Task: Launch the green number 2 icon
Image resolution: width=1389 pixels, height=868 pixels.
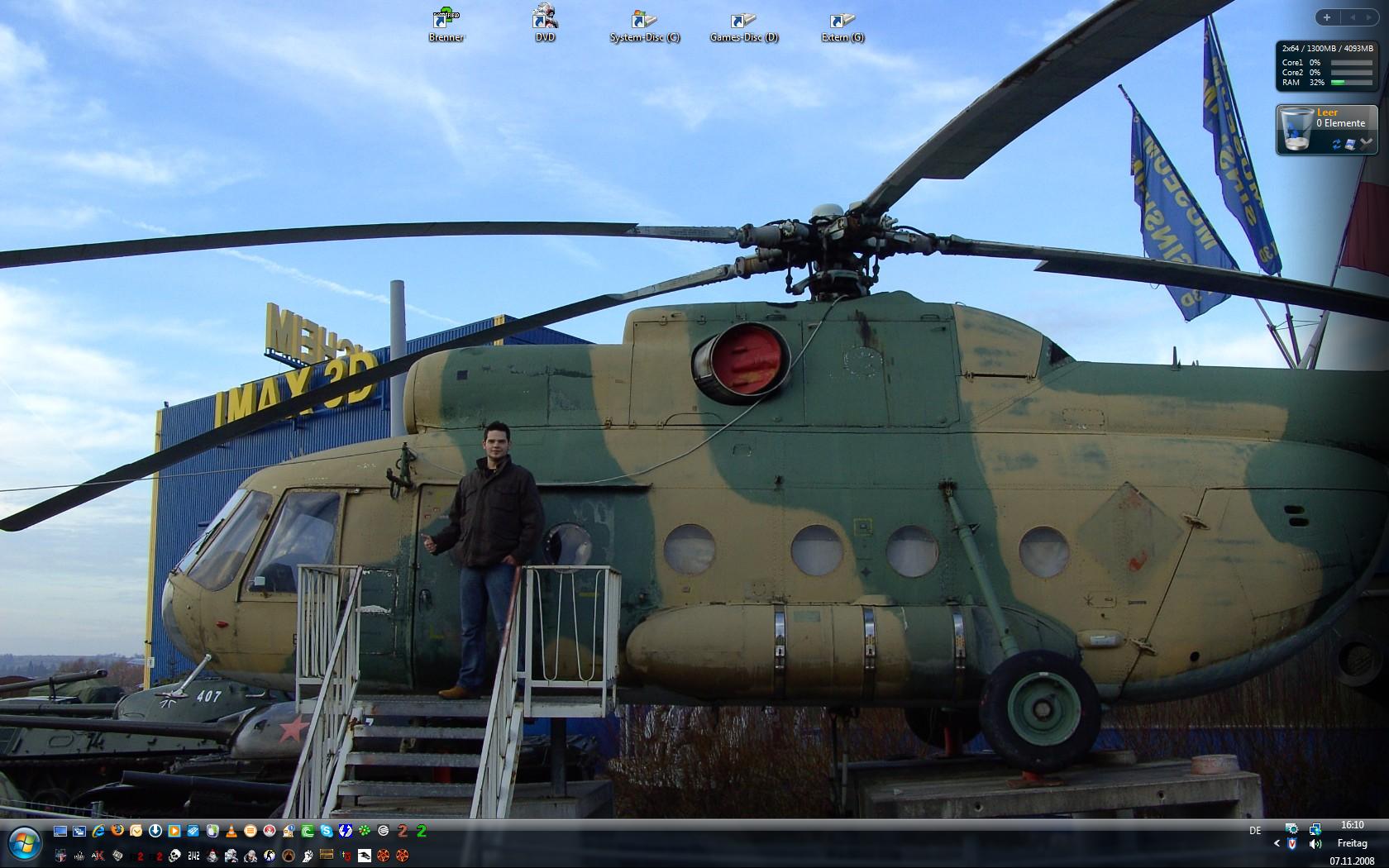Action: pyautogui.click(x=422, y=831)
